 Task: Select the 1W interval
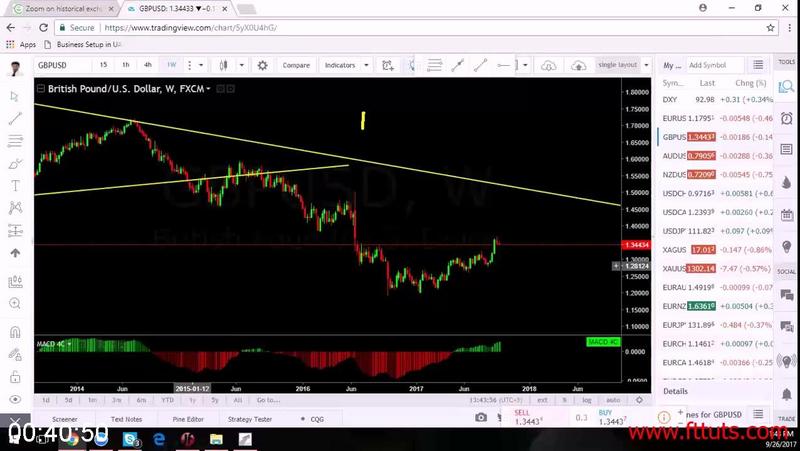coord(171,65)
